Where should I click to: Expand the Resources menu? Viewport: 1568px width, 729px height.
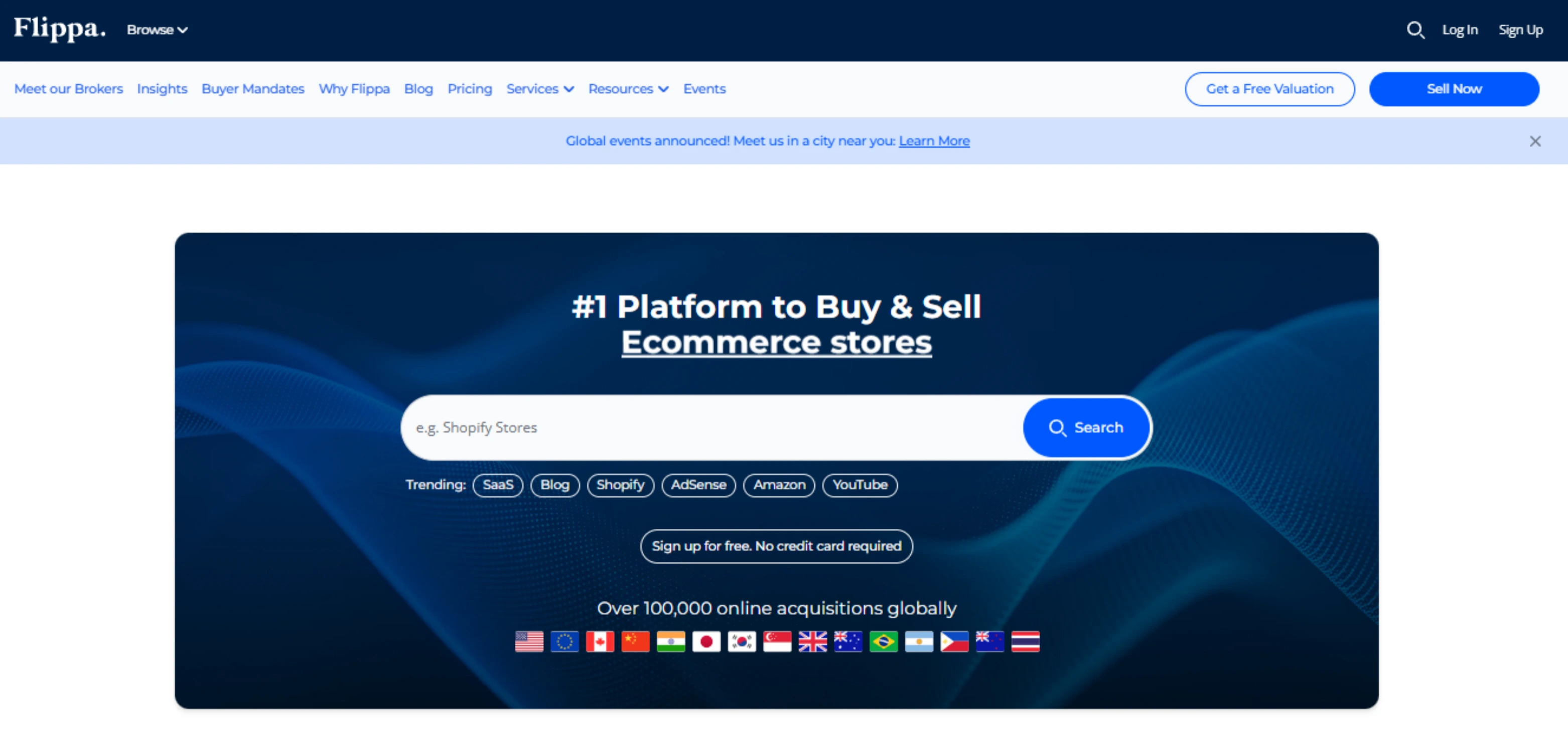[x=628, y=89]
